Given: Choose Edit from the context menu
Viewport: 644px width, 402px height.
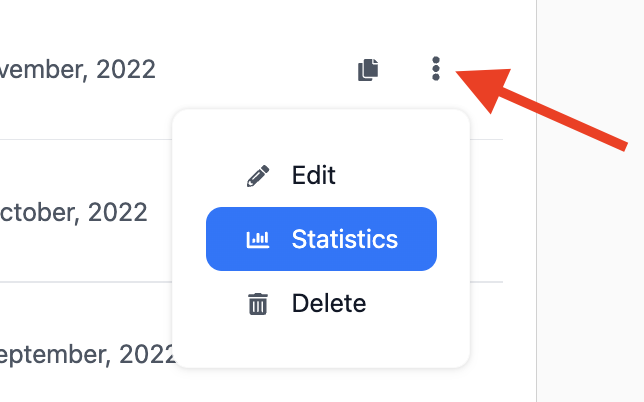Looking at the screenshot, I should 313,176.
